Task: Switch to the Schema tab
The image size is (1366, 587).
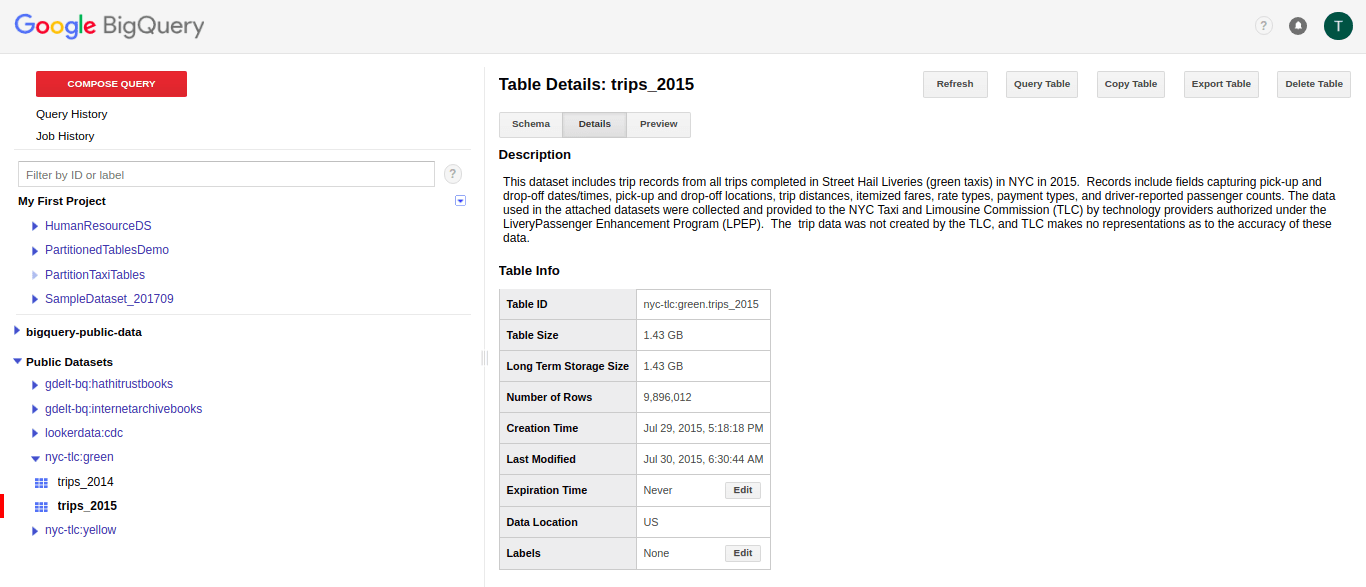Action: (531, 124)
